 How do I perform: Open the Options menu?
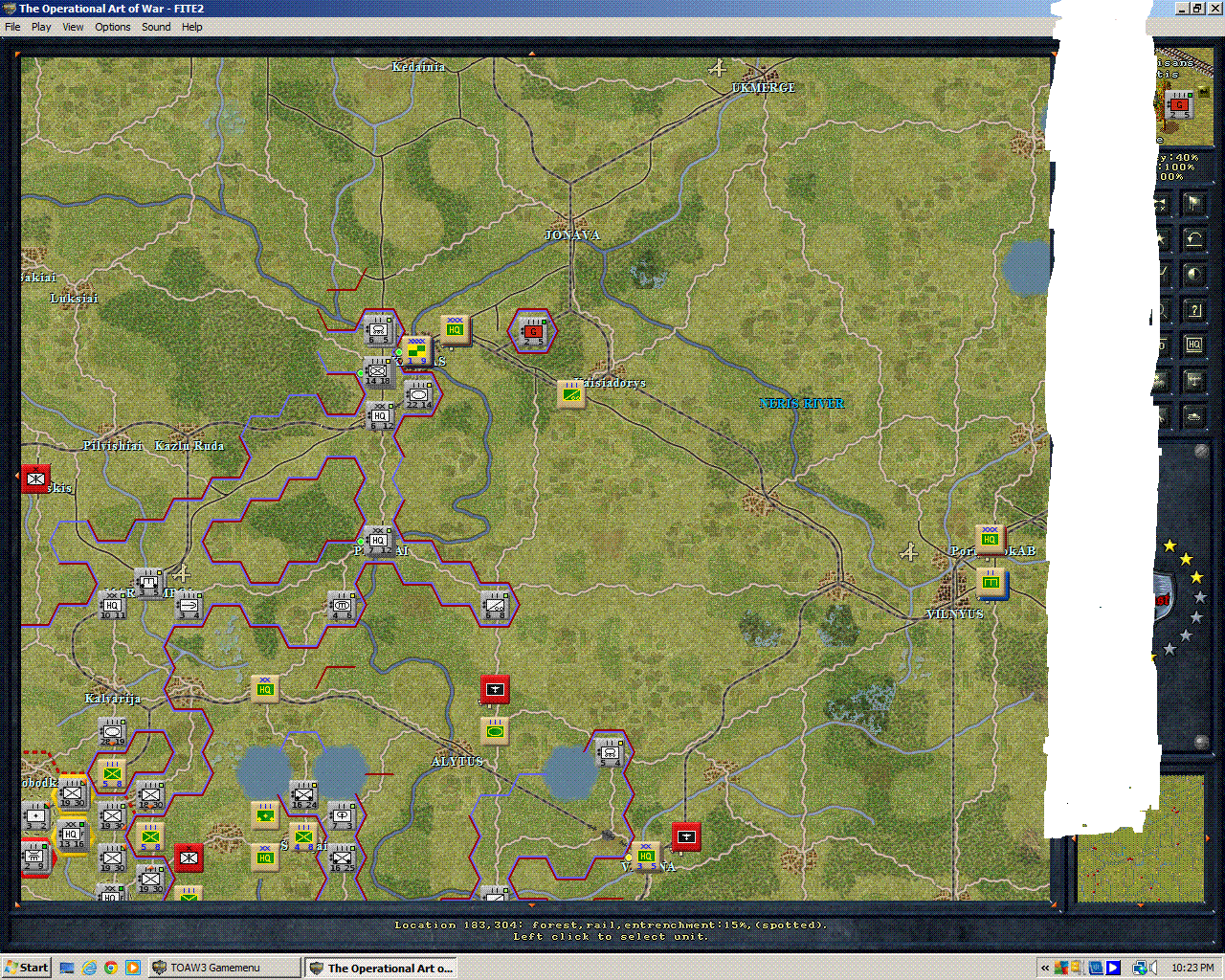click(x=113, y=27)
